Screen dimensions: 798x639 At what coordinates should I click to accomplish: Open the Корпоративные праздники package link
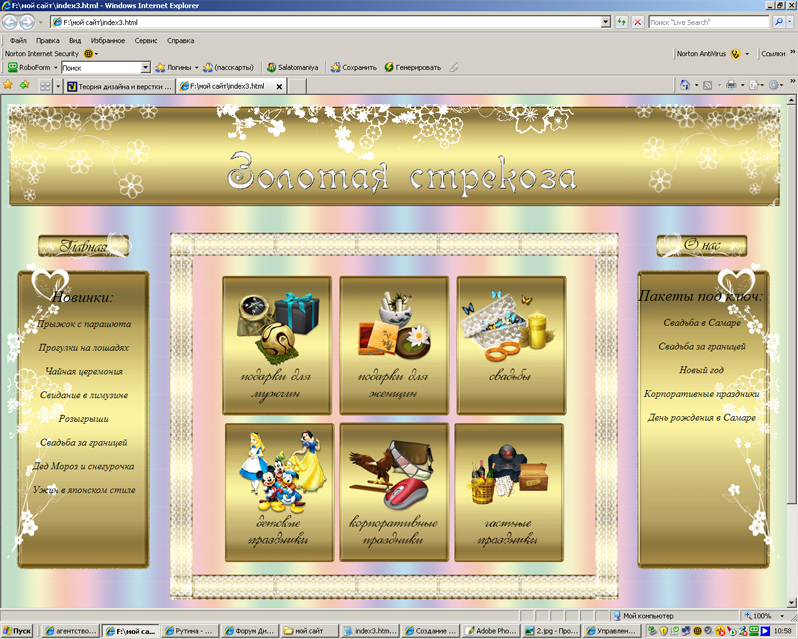(702, 393)
